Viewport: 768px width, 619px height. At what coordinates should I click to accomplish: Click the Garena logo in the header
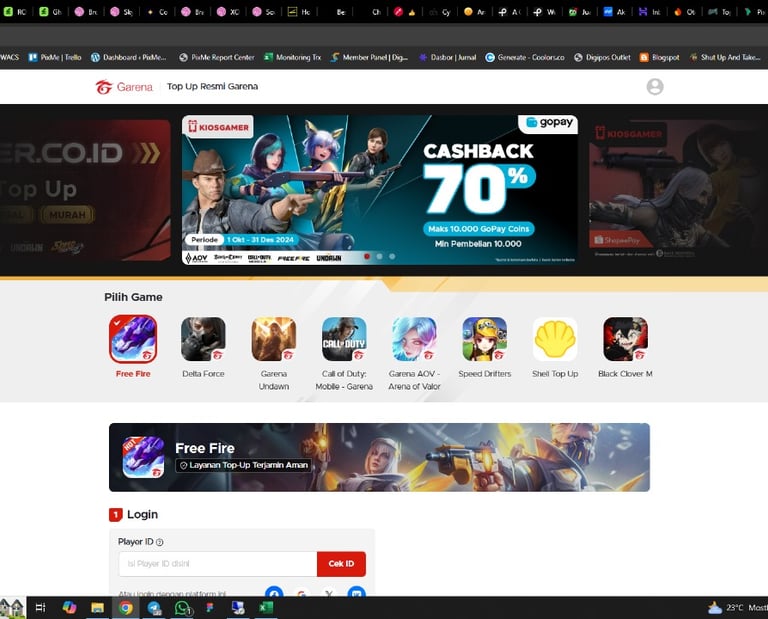pyautogui.click(x=124, y=87)
